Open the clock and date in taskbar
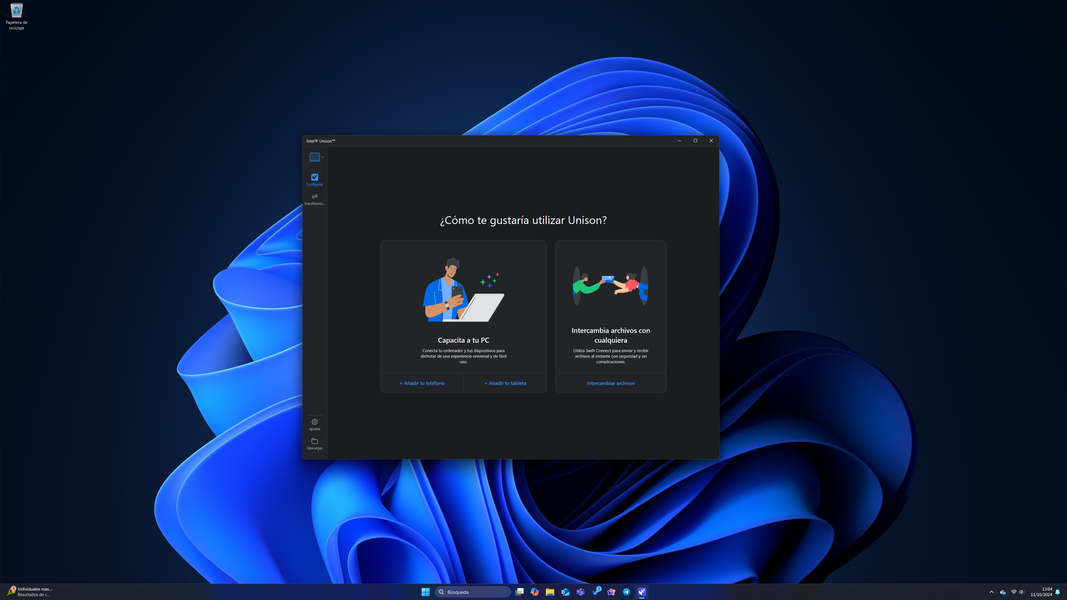 [1042, 592]
